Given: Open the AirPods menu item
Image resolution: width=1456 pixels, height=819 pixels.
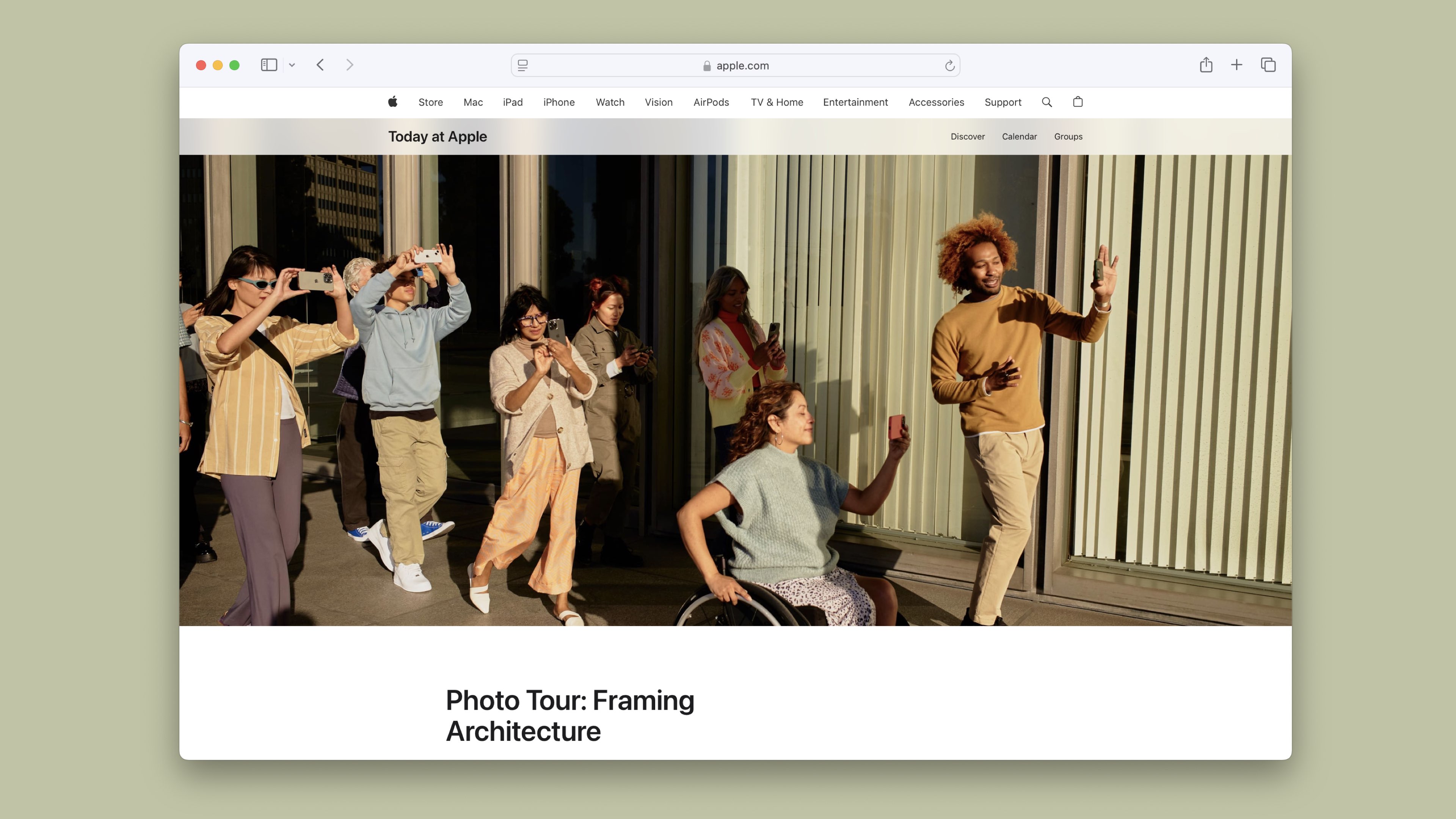Looking at the screenshot, I should click(x=711, y=102).
